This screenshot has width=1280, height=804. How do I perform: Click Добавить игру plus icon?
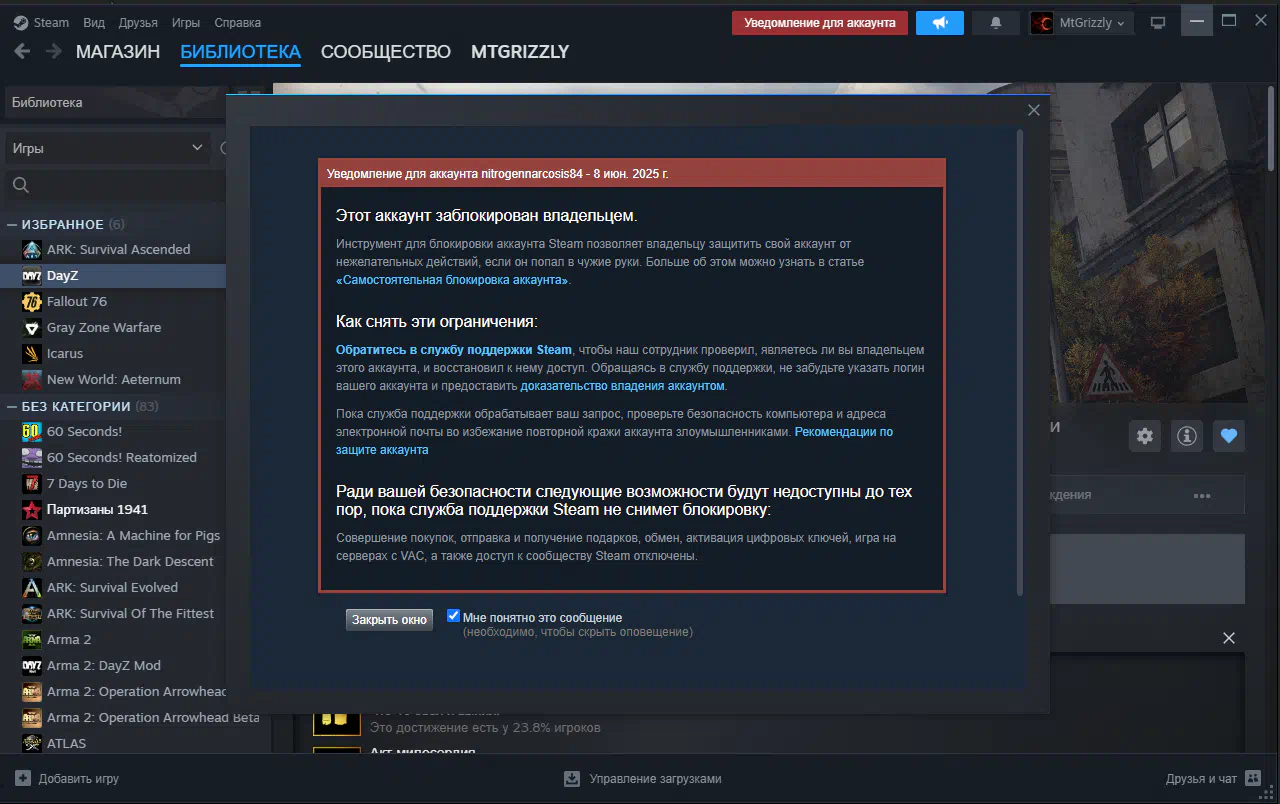[x=23, y=778]
